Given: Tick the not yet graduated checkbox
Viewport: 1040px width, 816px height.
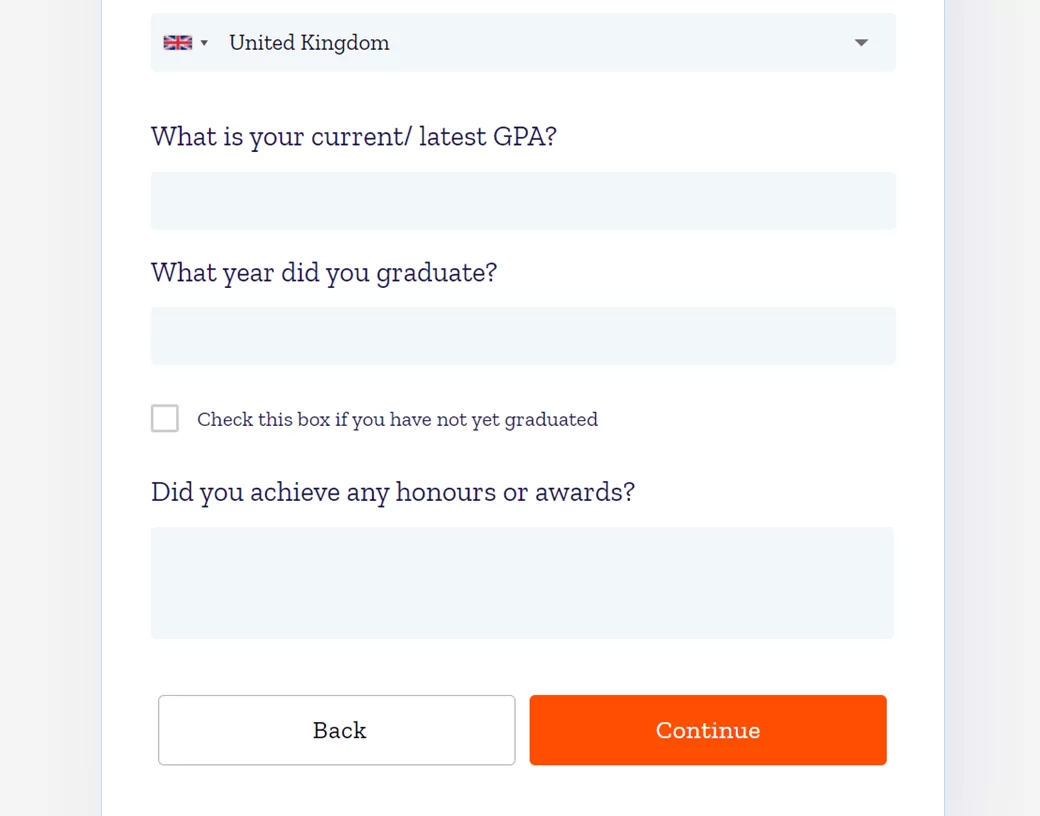Looking at the screenshot, I should pyautogui.click(x=165, y=418).
